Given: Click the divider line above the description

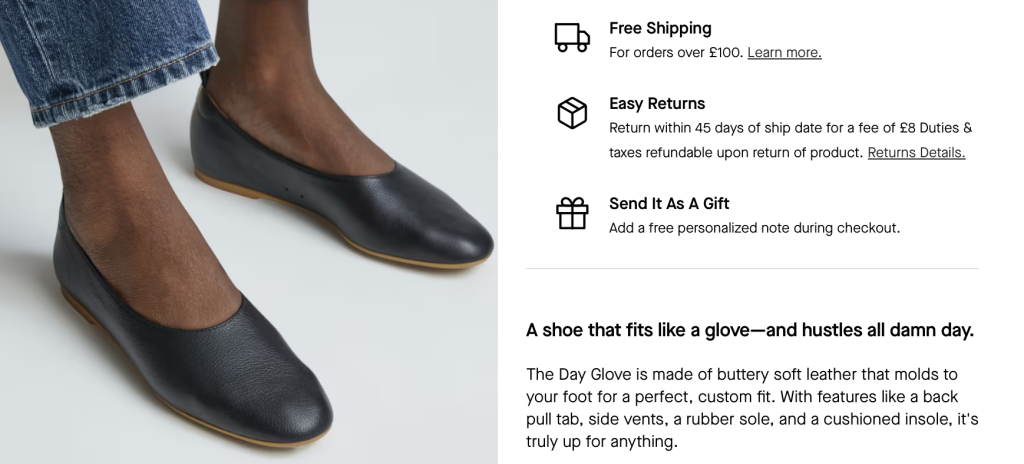Looking at the screenshot, I should (x=752, y=268).
